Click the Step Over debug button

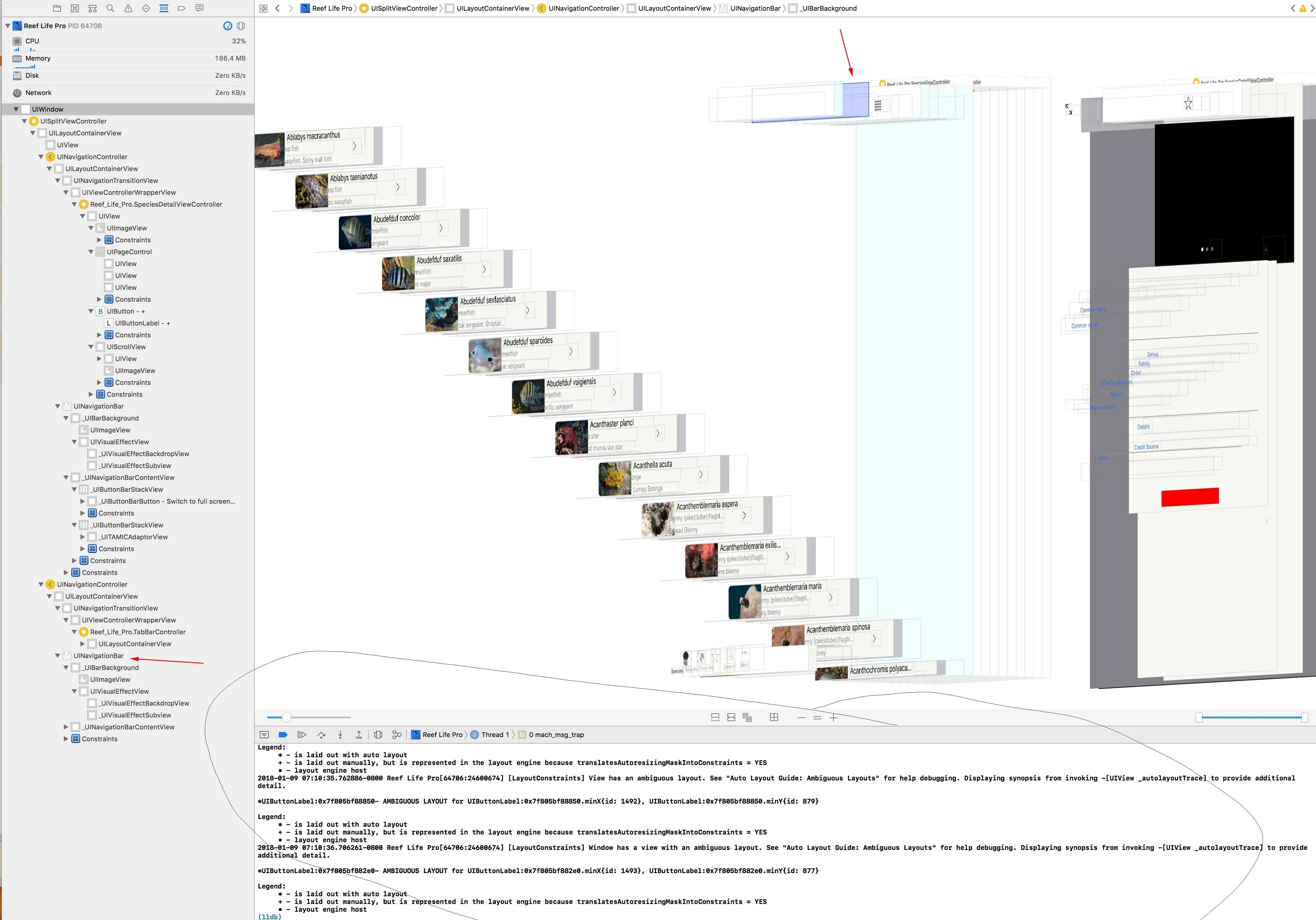pyautogui.click(x=321, y=734)
